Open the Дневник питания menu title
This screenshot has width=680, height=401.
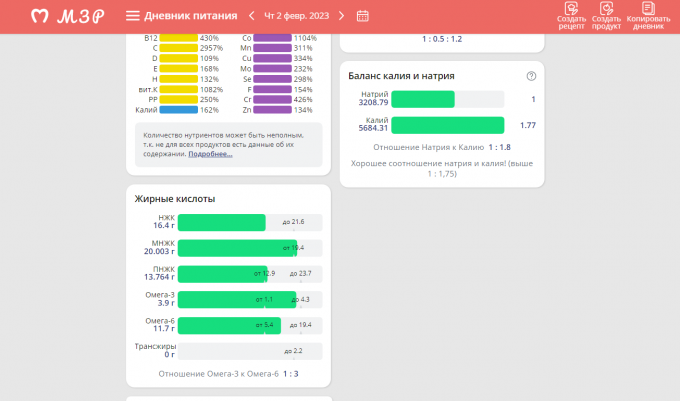point(191,16)
